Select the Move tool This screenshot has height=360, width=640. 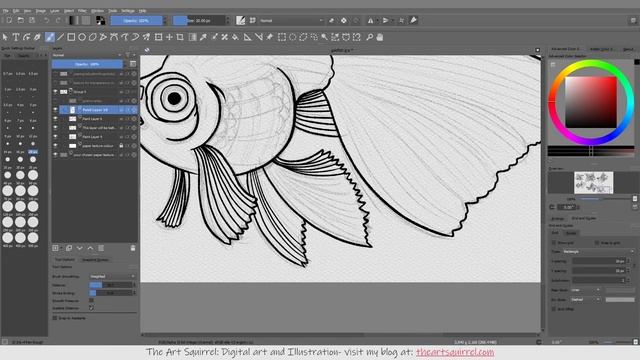169,37
